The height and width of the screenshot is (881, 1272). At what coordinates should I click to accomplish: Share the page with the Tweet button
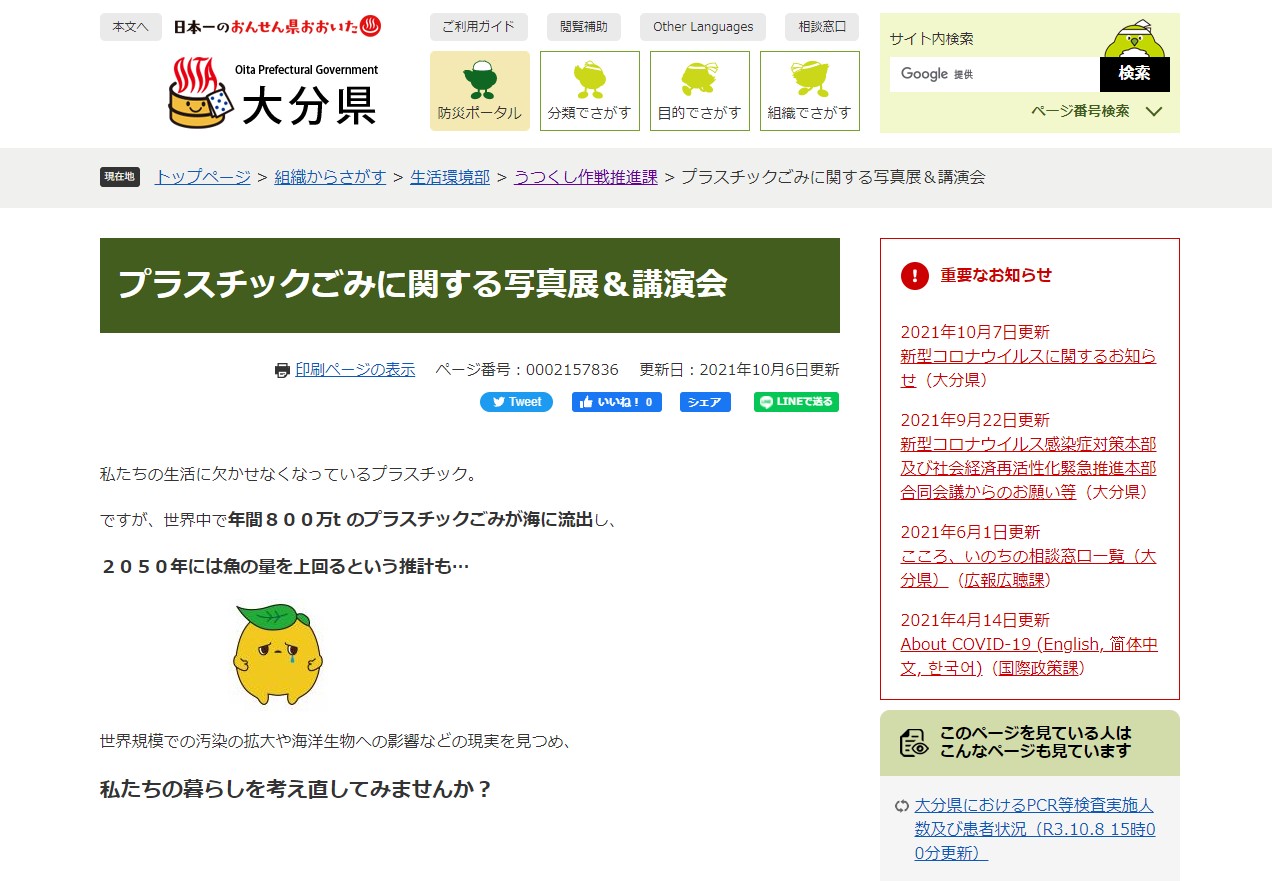516,402
